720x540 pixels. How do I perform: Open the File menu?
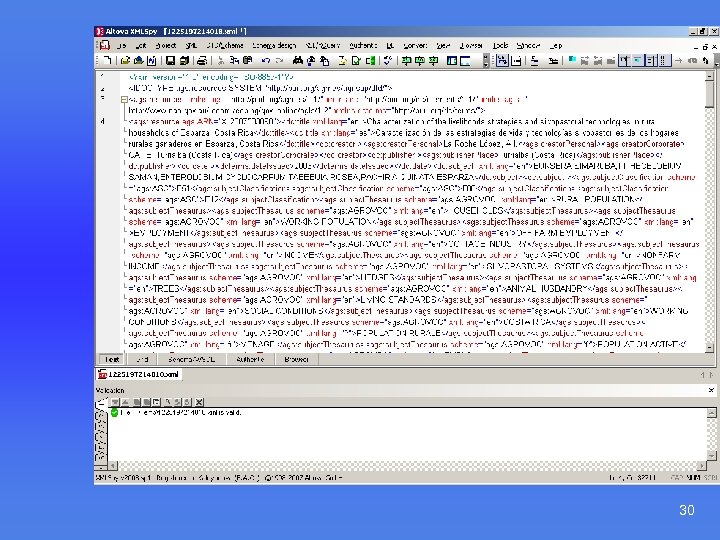click(121, 45)
